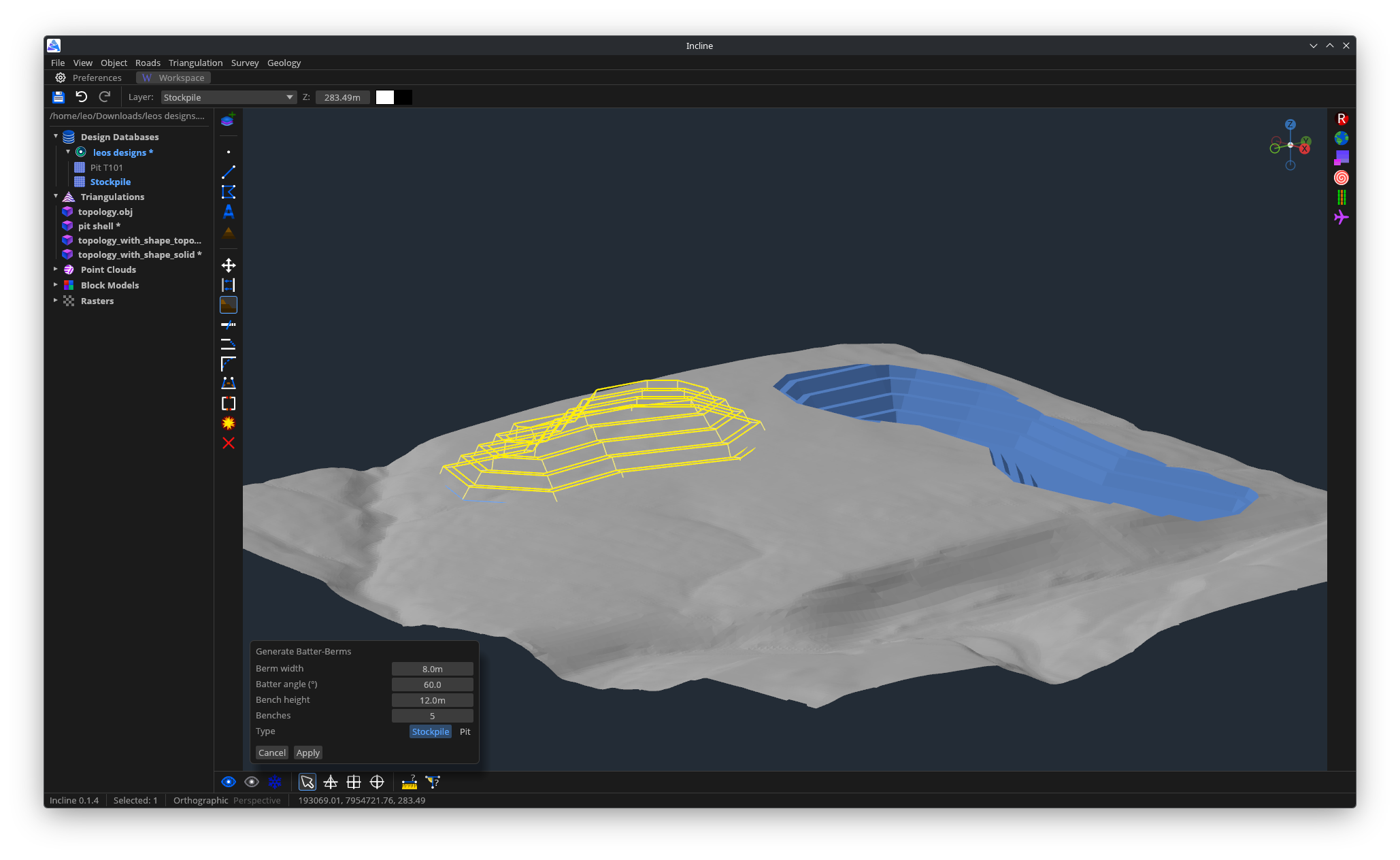Click the purple overlapping squares icon

(x=1341, y=159)
